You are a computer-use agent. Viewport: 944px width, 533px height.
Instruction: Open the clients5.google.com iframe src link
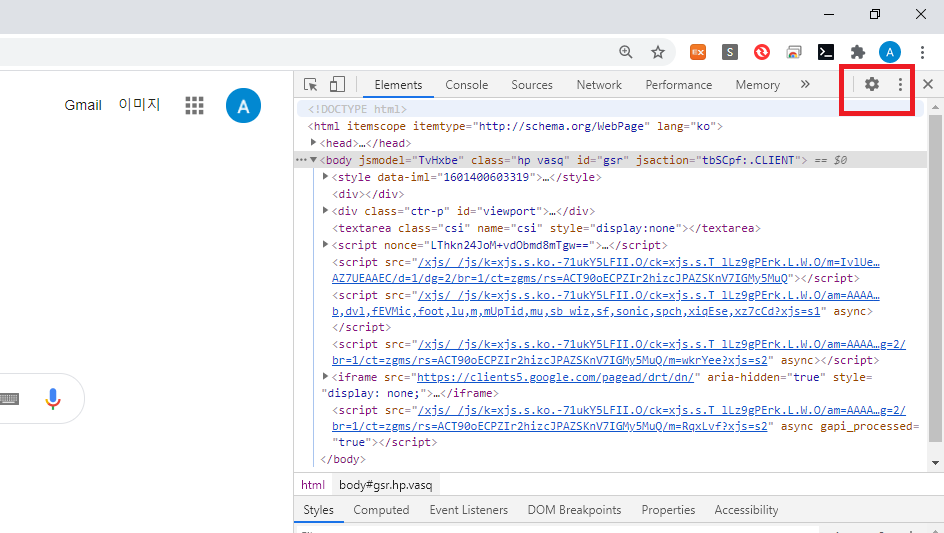(555, 377)
